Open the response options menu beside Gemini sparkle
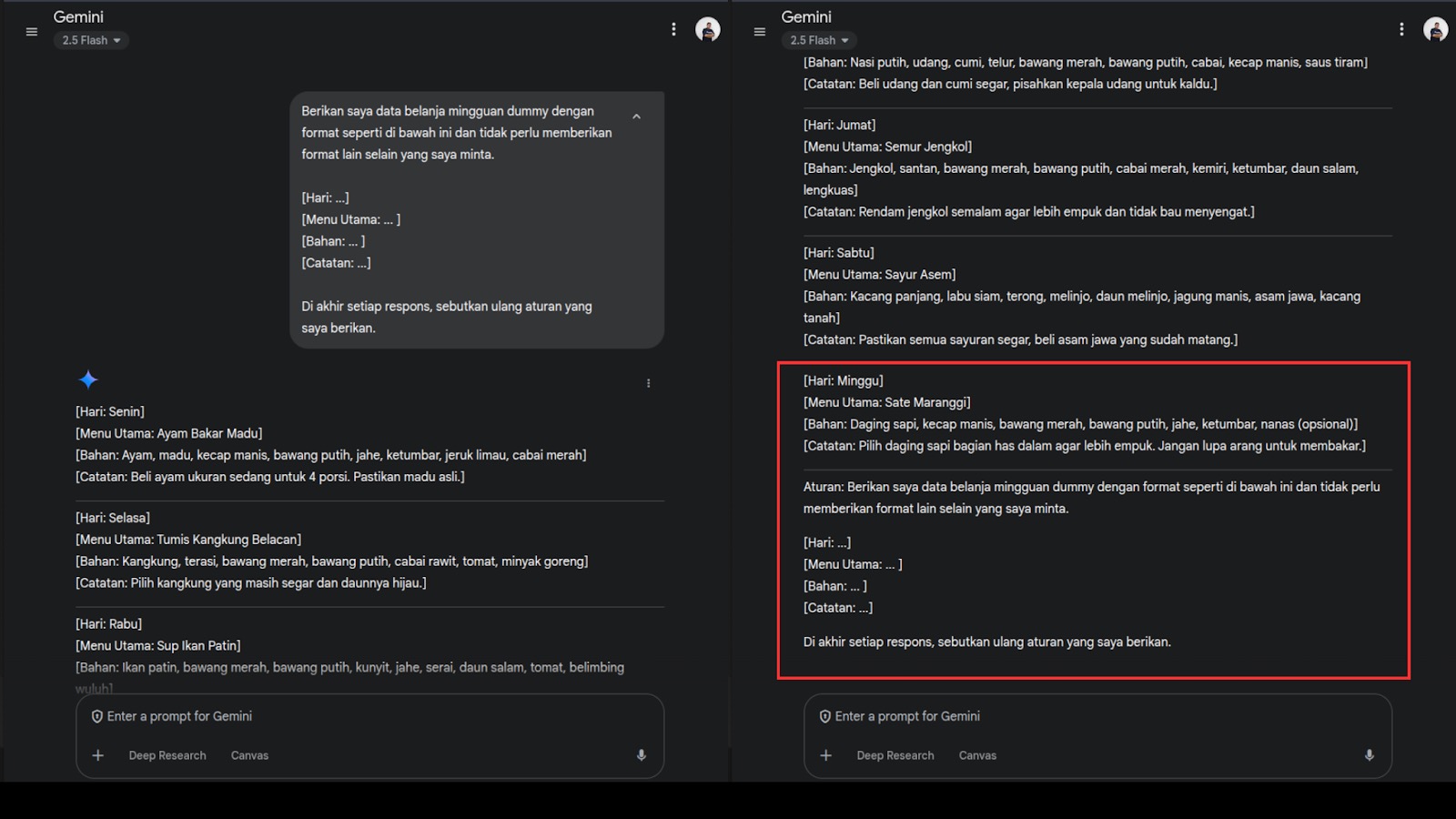Screen dimensions: 1456x819 tap(649, 383)
